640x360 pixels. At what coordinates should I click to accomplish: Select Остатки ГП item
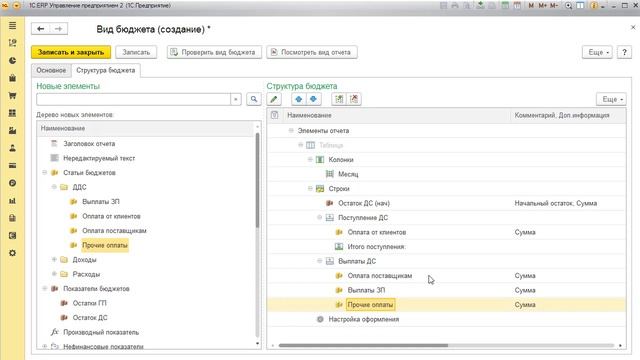pos(89,303)
